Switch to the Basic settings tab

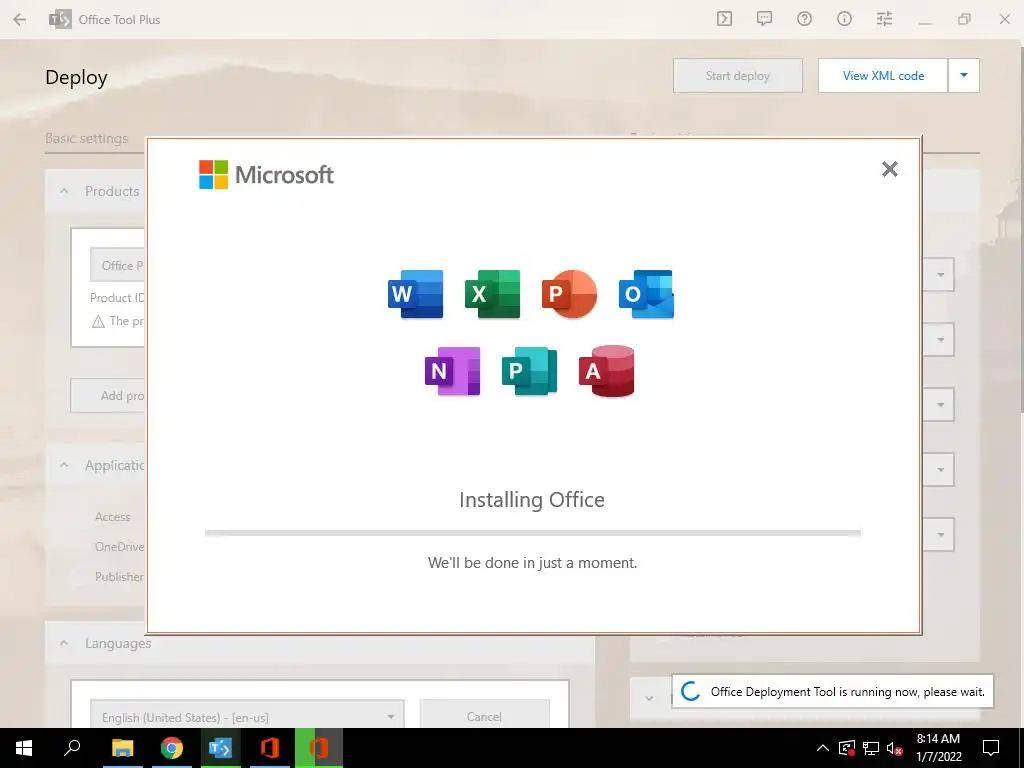[x=87, y=138]
